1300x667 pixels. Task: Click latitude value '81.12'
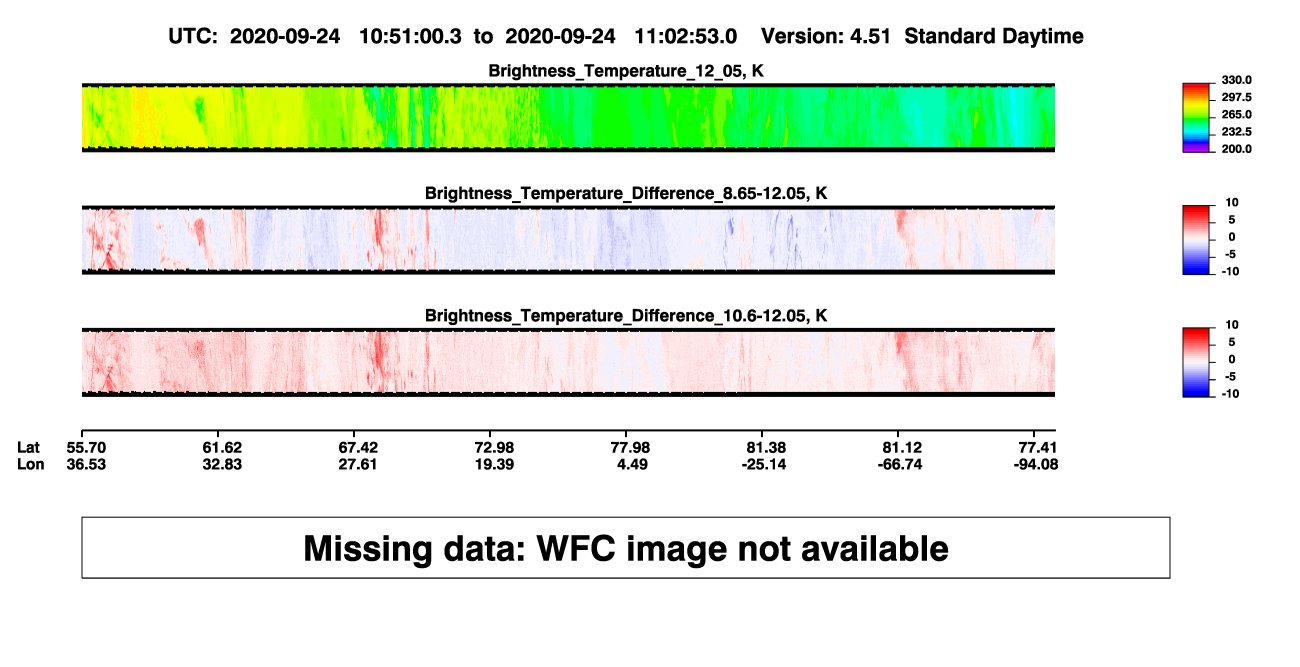[x=900, y=447]
